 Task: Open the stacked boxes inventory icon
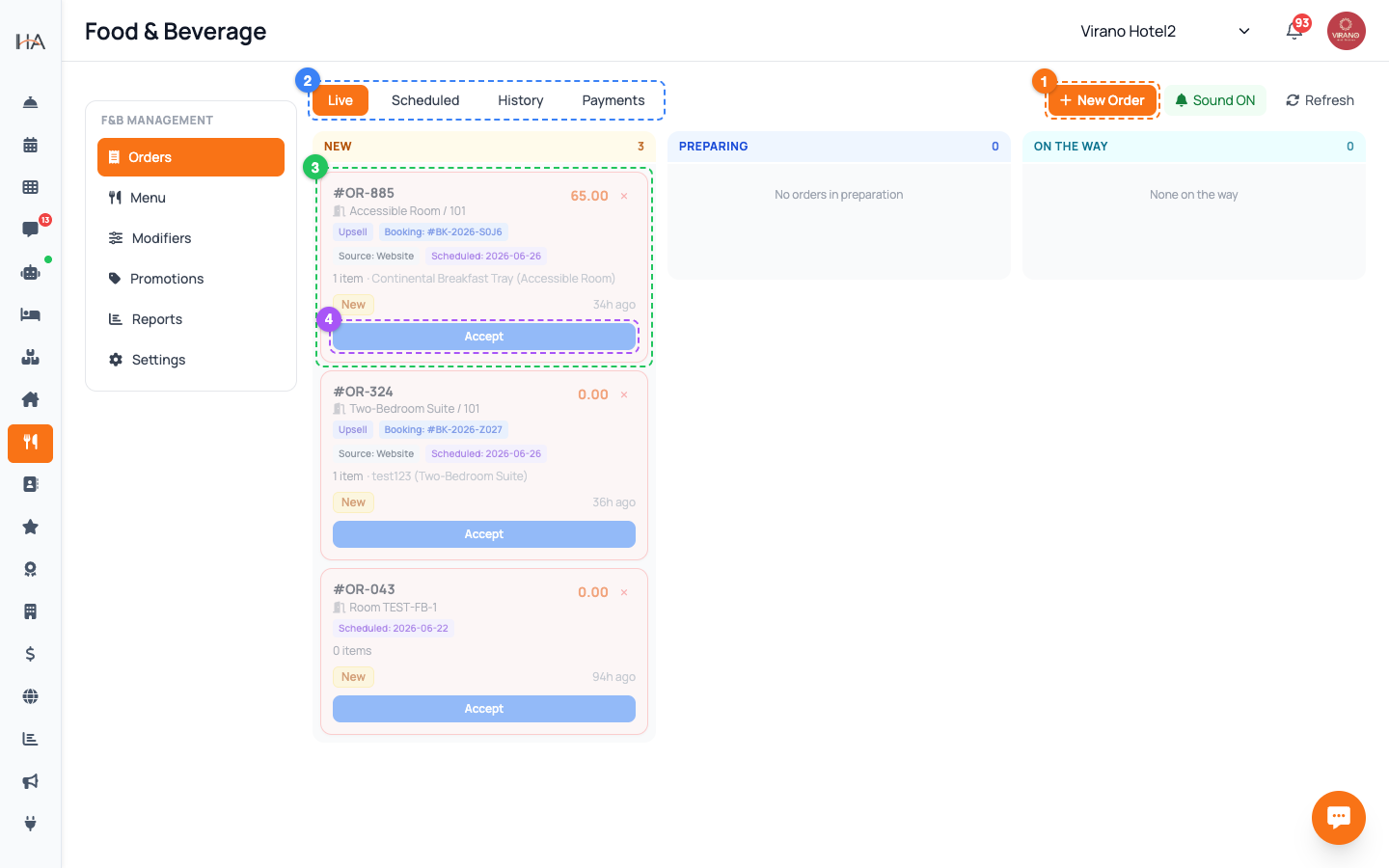coord(30,357)
